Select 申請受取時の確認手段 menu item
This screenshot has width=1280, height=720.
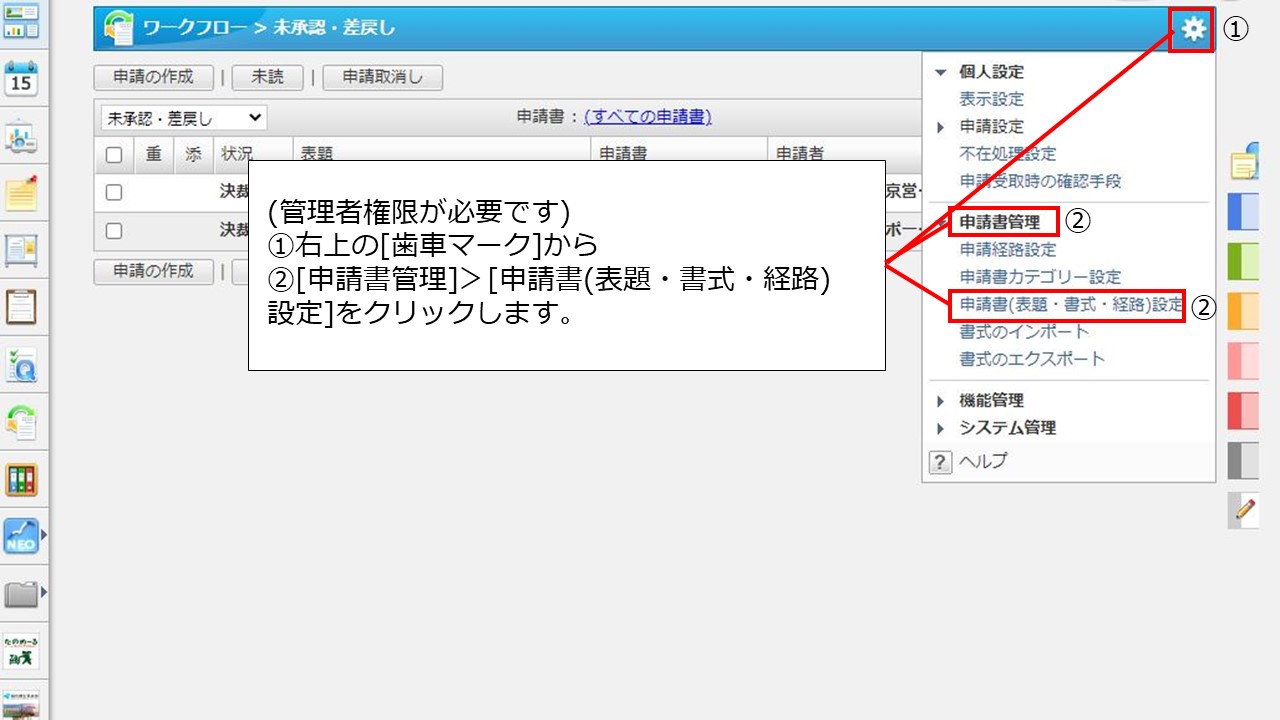tap(1040, 181)
